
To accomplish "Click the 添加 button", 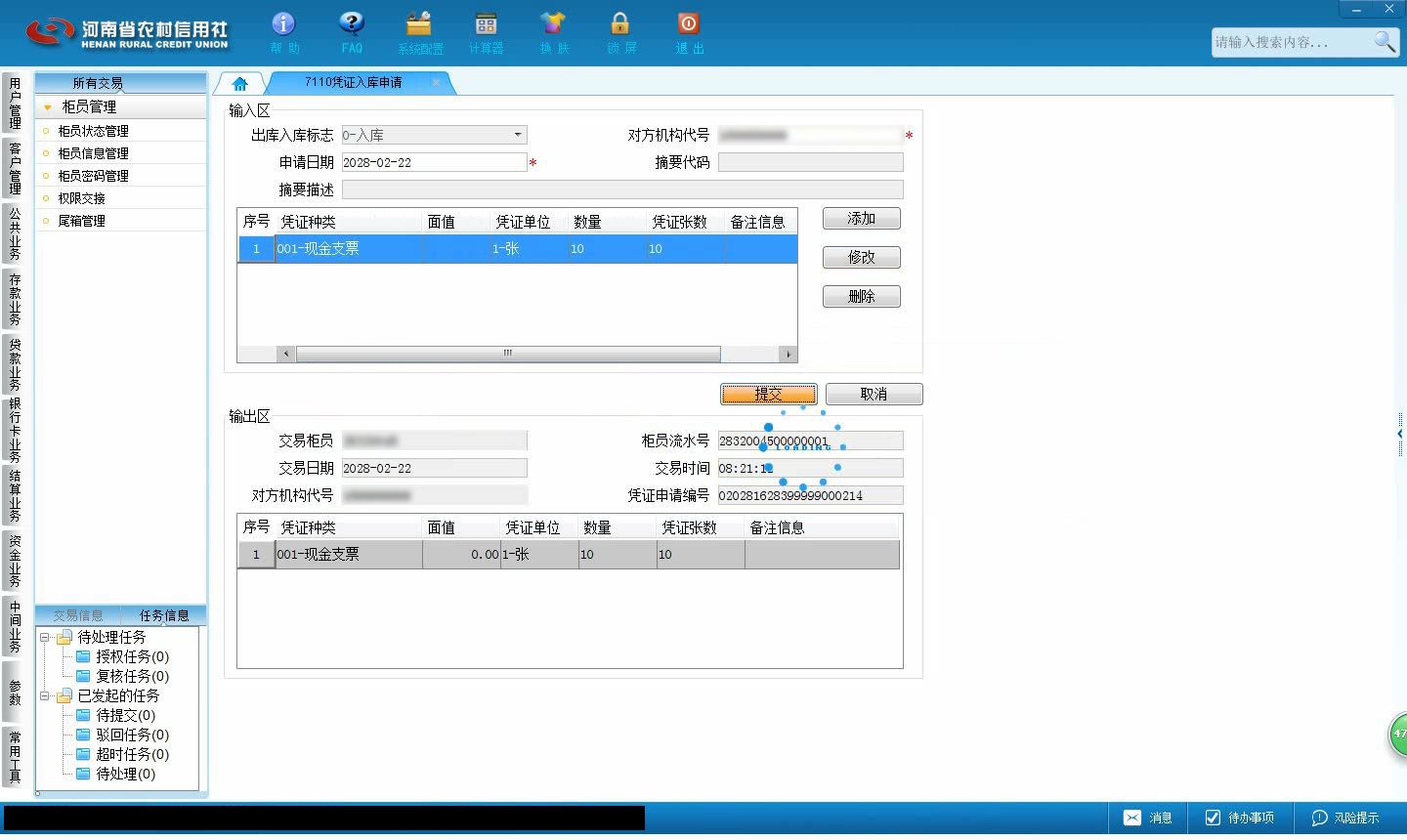I will [861, 219].
